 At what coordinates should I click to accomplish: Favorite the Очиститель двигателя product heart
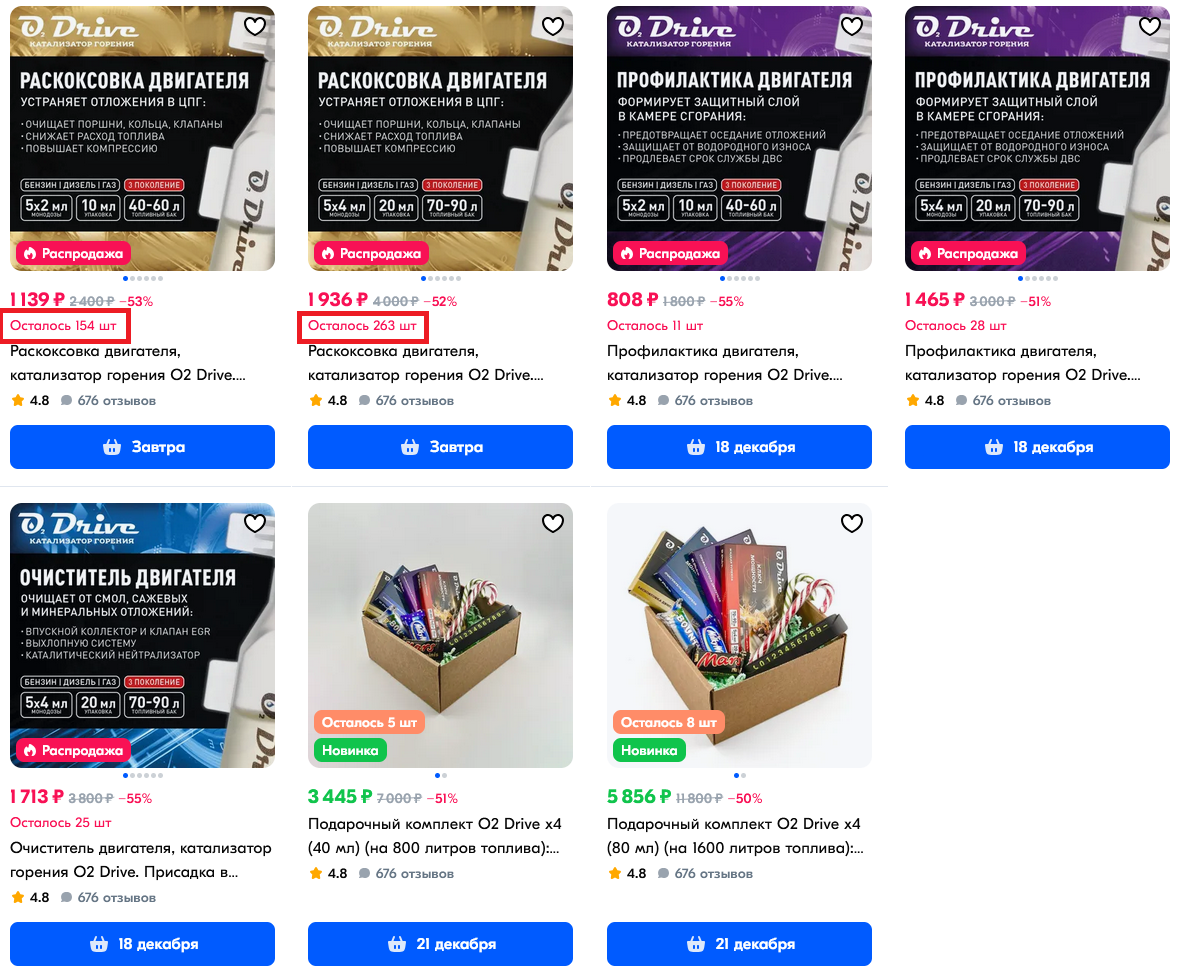pyautogui.click(x=255, y=523)
